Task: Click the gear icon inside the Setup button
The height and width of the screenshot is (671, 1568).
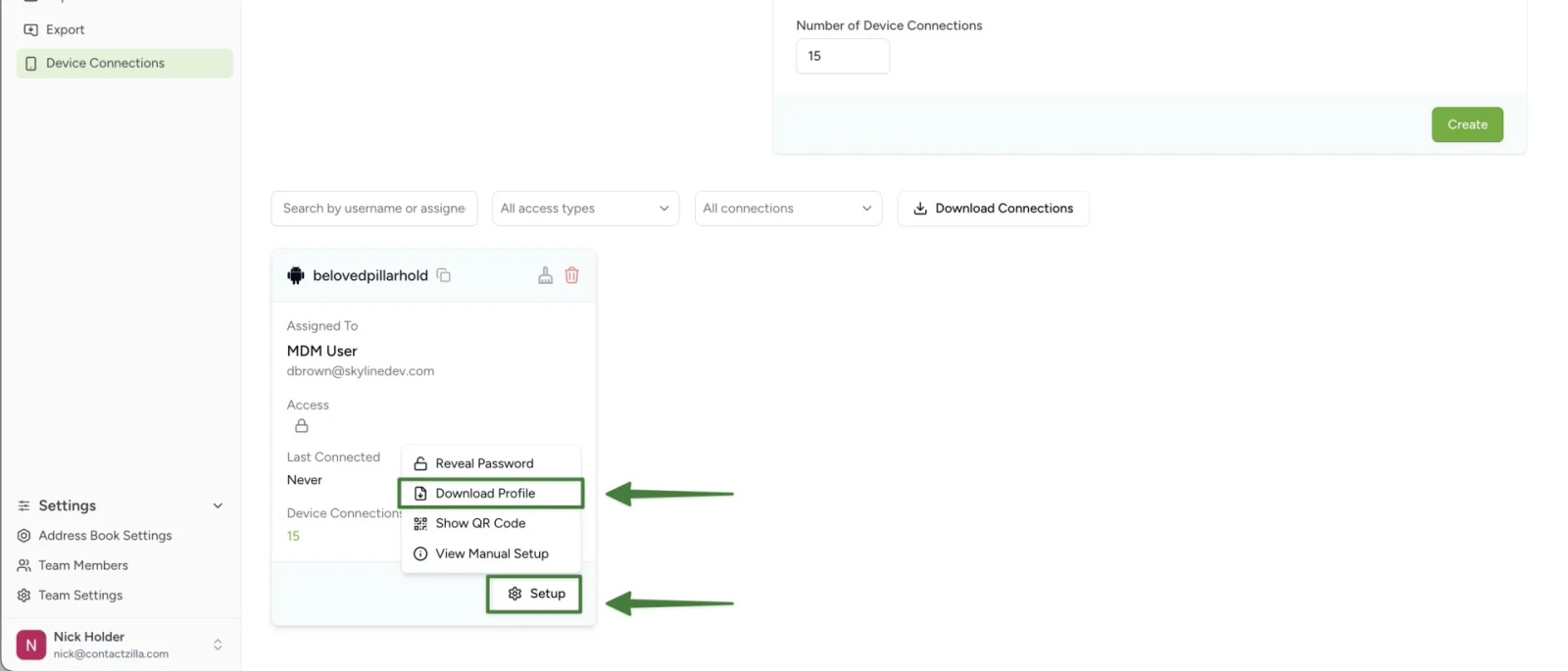Action: (x=514, y=593)
